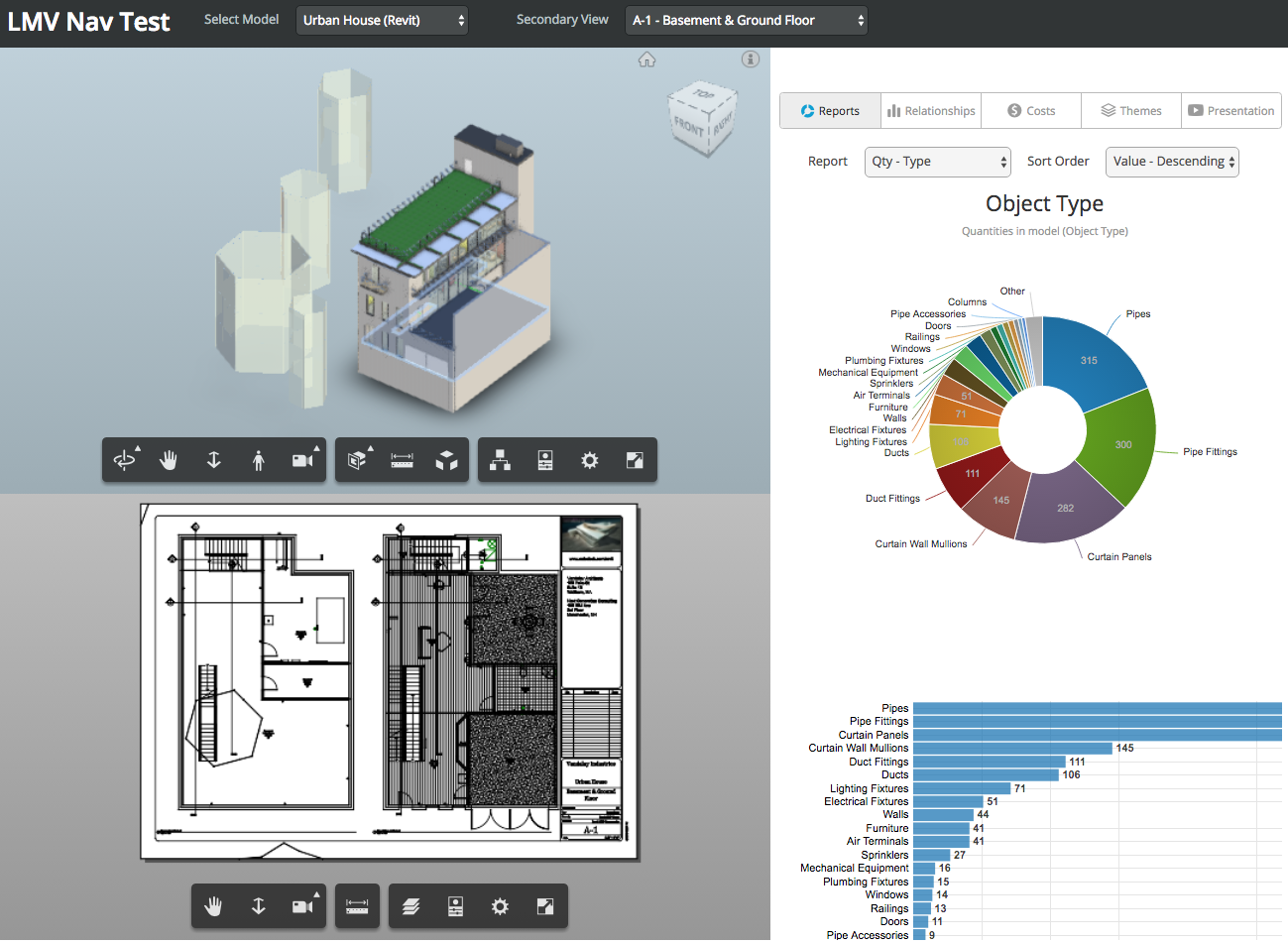Click the Pipes slice in the donut chart
The height and width of the screenshot is (943, 1288).
pos(1088,360)
